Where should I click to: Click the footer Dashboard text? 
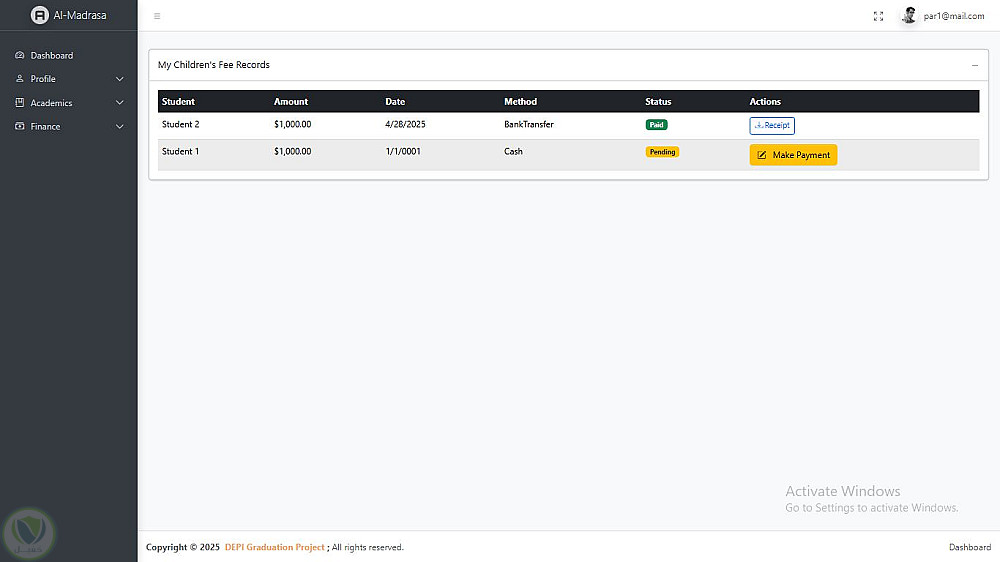(x=969, y=547)
